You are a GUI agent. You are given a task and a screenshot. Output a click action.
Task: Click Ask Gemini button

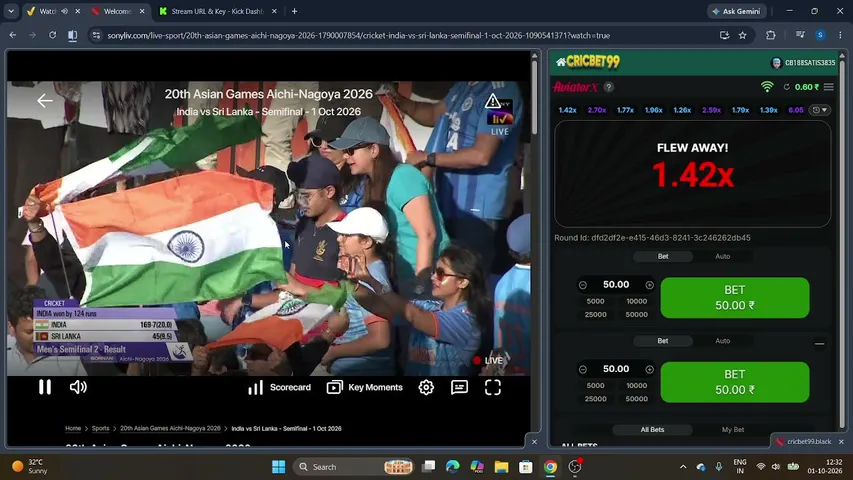coord(736,11)
